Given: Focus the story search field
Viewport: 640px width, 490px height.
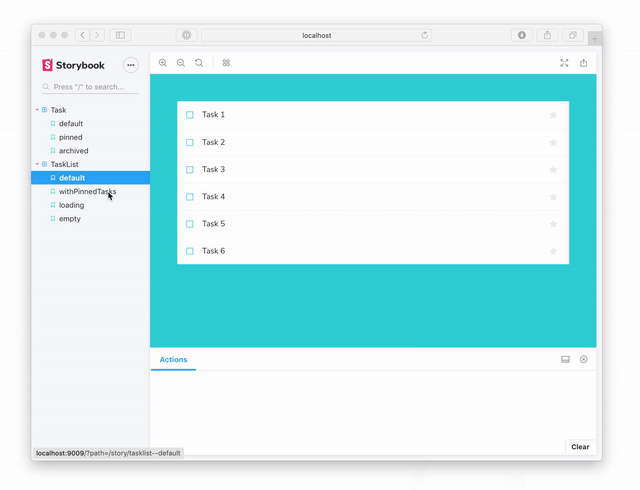Looking at the screenshot, I should point(90,87).
